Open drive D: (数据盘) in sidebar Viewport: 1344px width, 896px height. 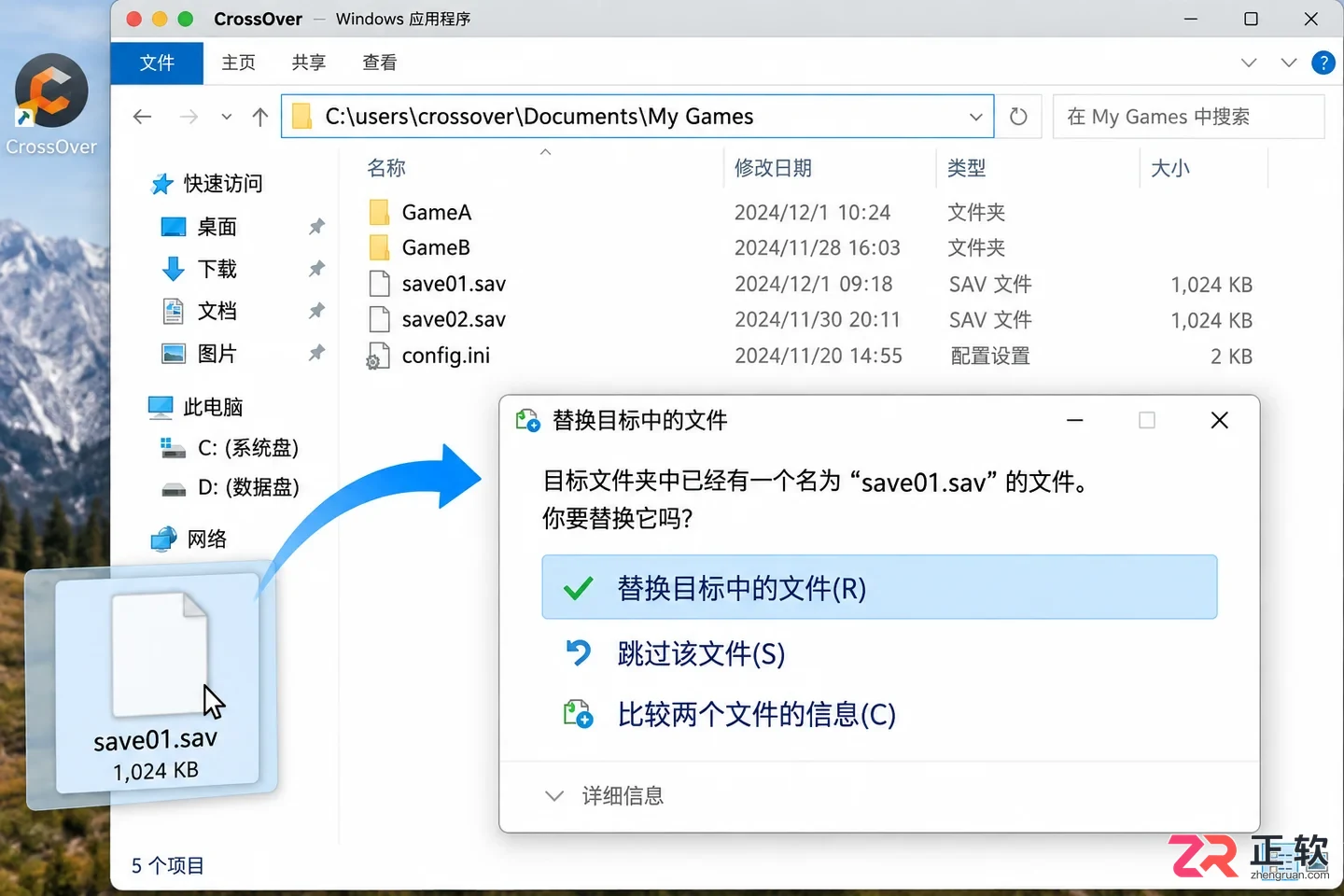pyautogui.click(x=231, y=487)
